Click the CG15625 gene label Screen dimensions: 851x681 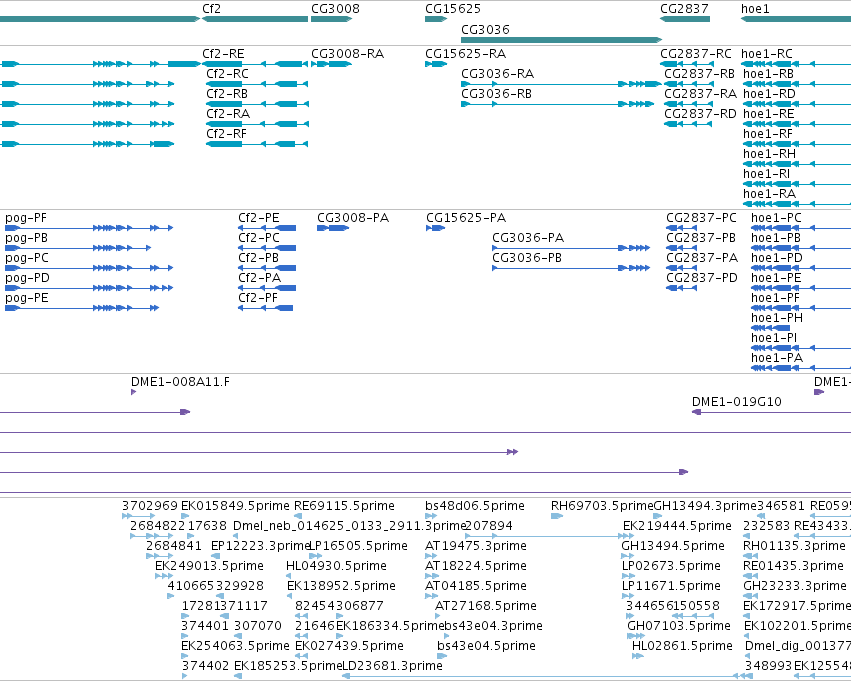(x=453, y=9)
